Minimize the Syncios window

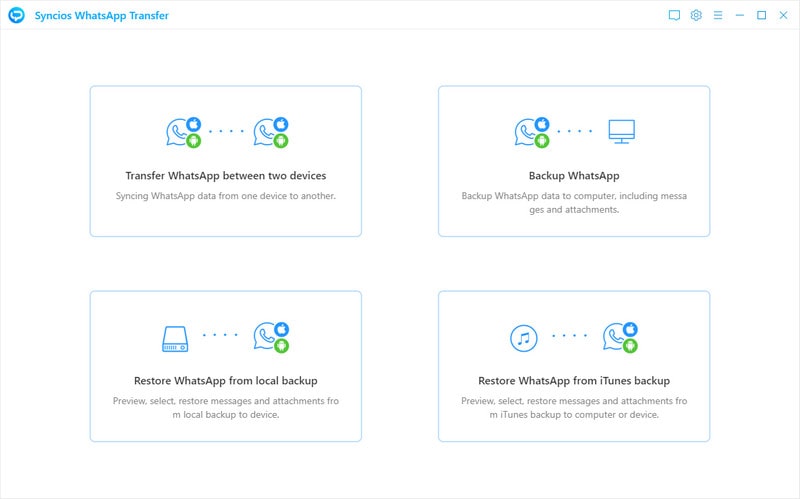739,15
